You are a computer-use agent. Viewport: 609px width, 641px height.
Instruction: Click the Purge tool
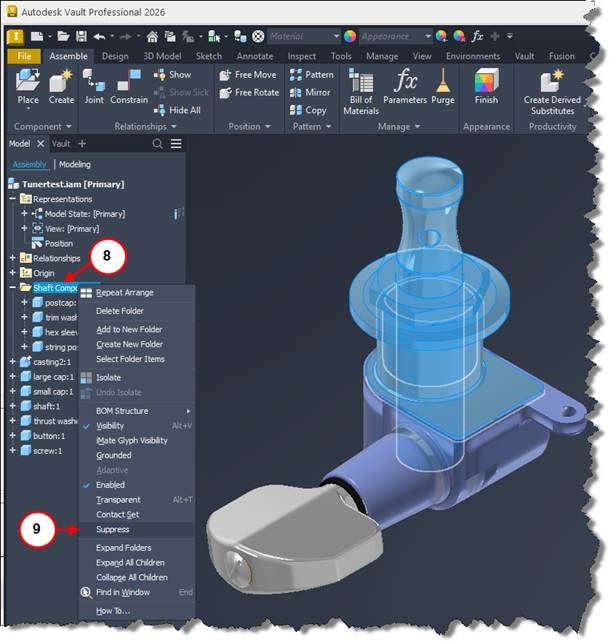click(443, 86)
